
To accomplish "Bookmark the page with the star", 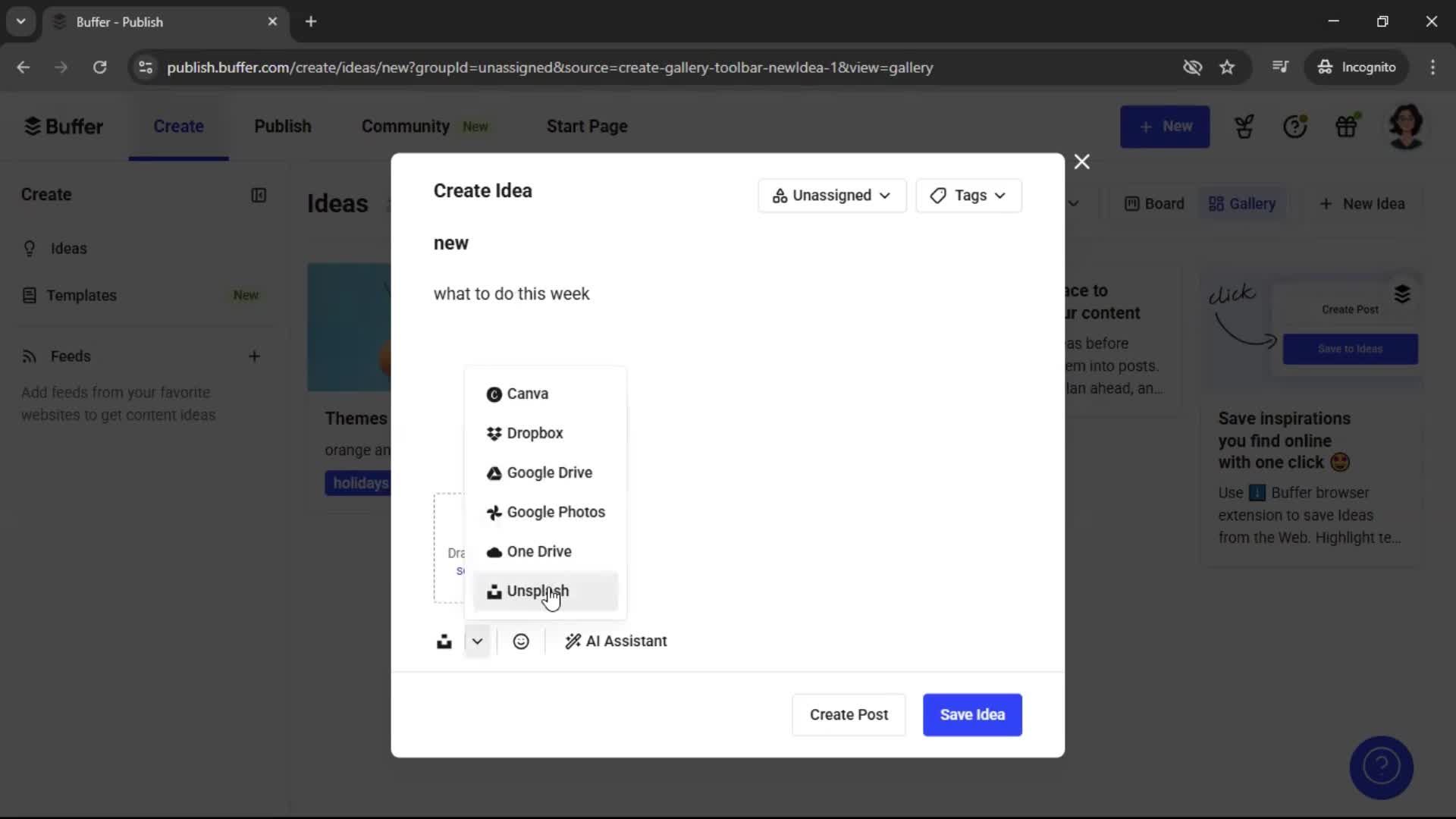I will tap(1227, 67).
